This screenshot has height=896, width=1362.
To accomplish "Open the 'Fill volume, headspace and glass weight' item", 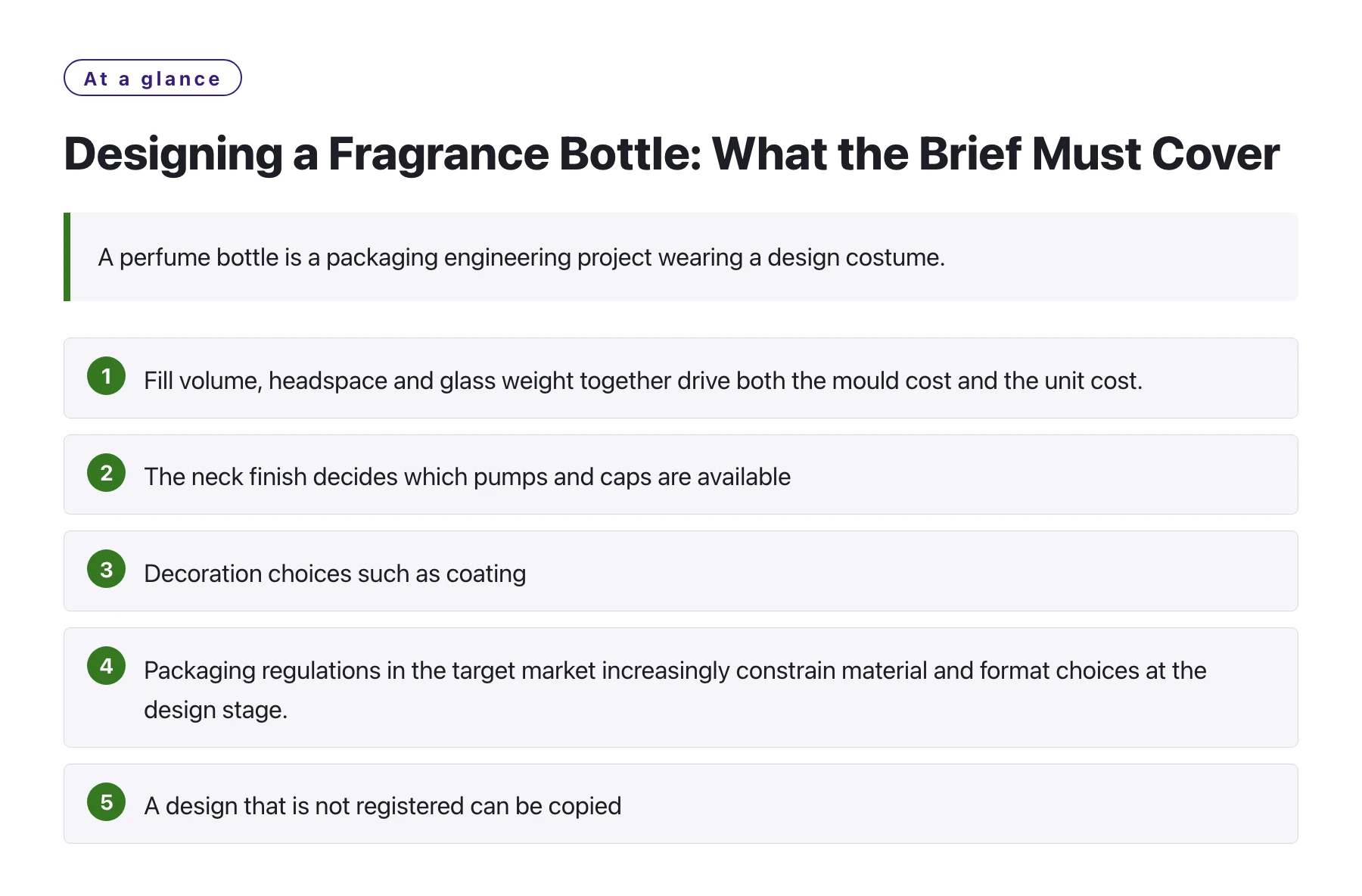I will coord(681,378).
